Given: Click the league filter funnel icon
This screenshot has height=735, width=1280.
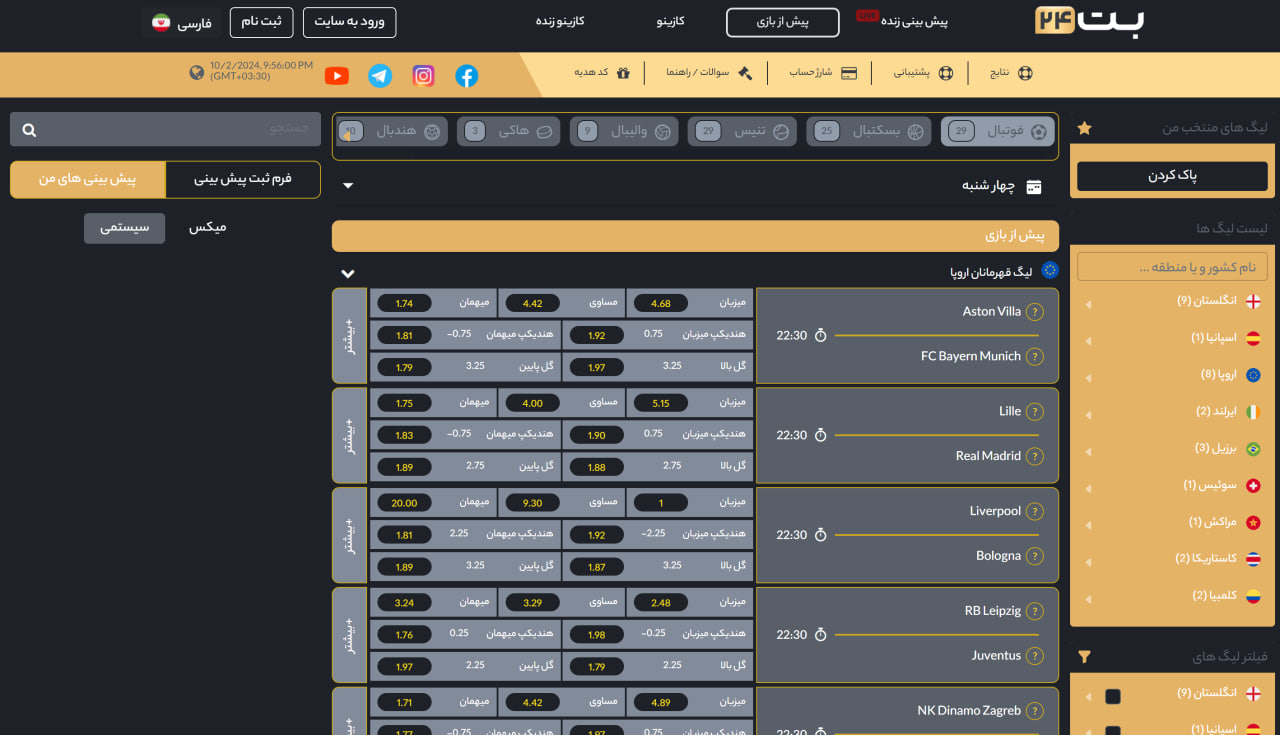Looking at the screenshot, I should (x=1084, y=657).
